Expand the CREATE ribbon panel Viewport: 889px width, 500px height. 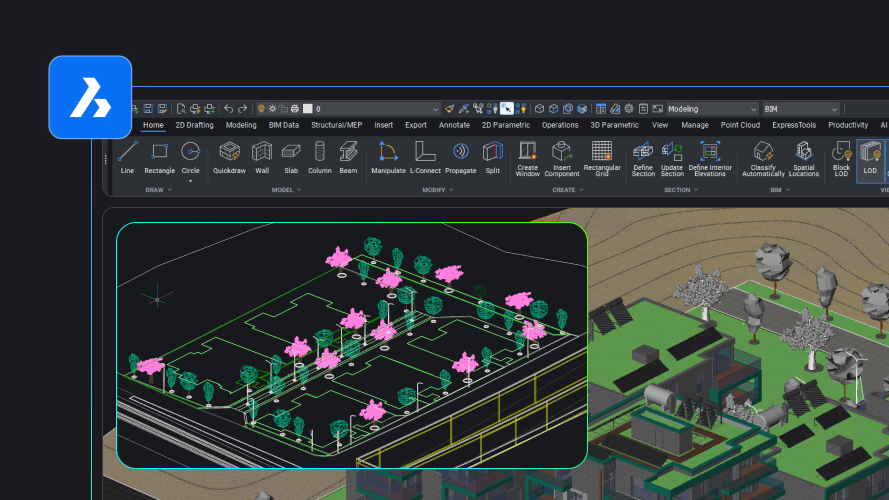pyautogui.click(x=568, y=190)
